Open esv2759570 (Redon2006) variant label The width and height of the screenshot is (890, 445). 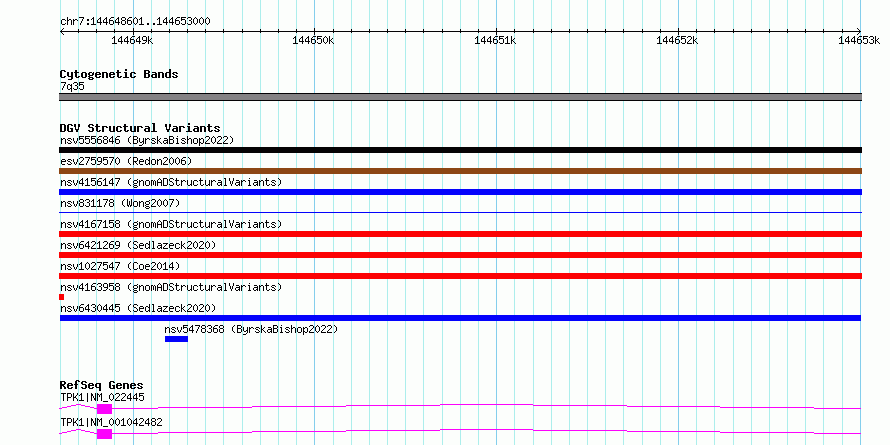(x=126, y=161)
